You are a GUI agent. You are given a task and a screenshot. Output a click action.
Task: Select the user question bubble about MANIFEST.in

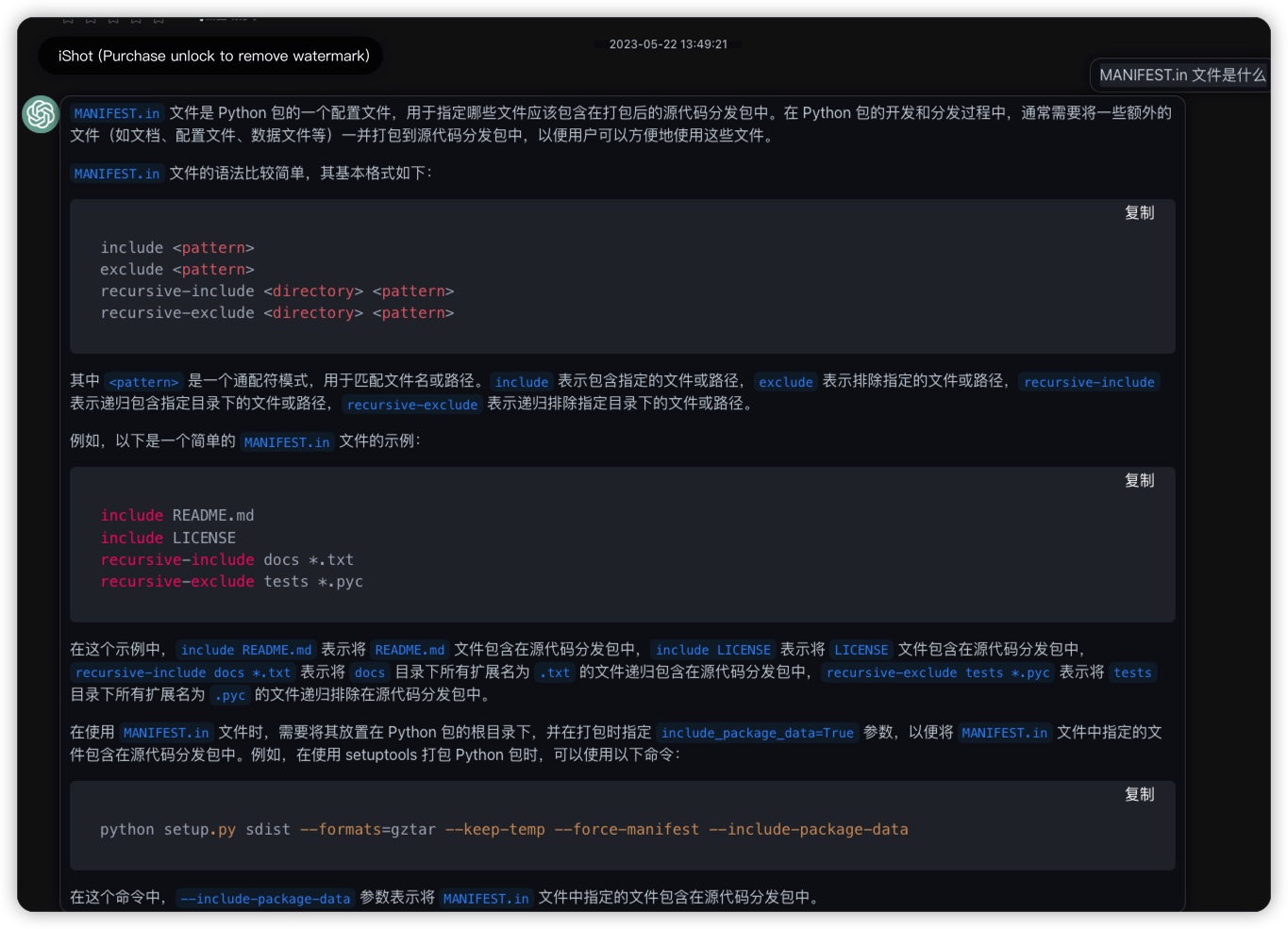(1181, 75)
